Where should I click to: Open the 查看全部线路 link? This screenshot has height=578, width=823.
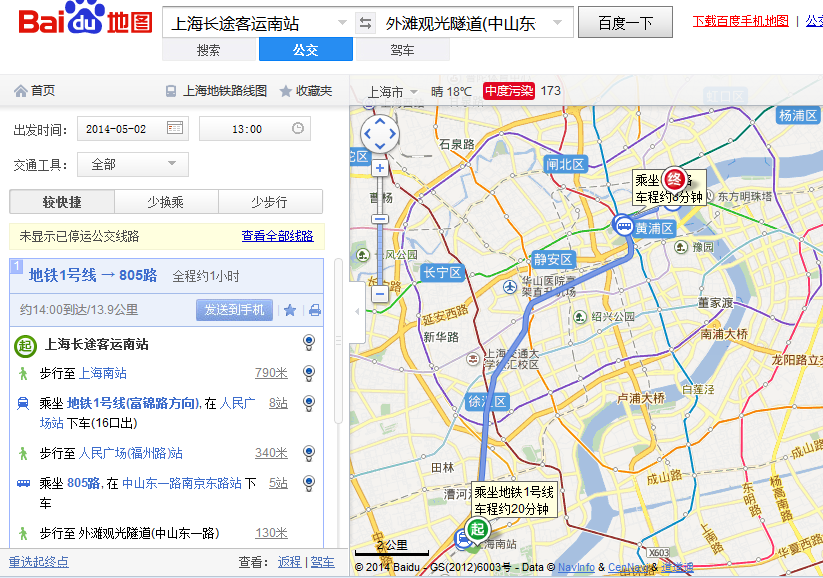[277, 236]
